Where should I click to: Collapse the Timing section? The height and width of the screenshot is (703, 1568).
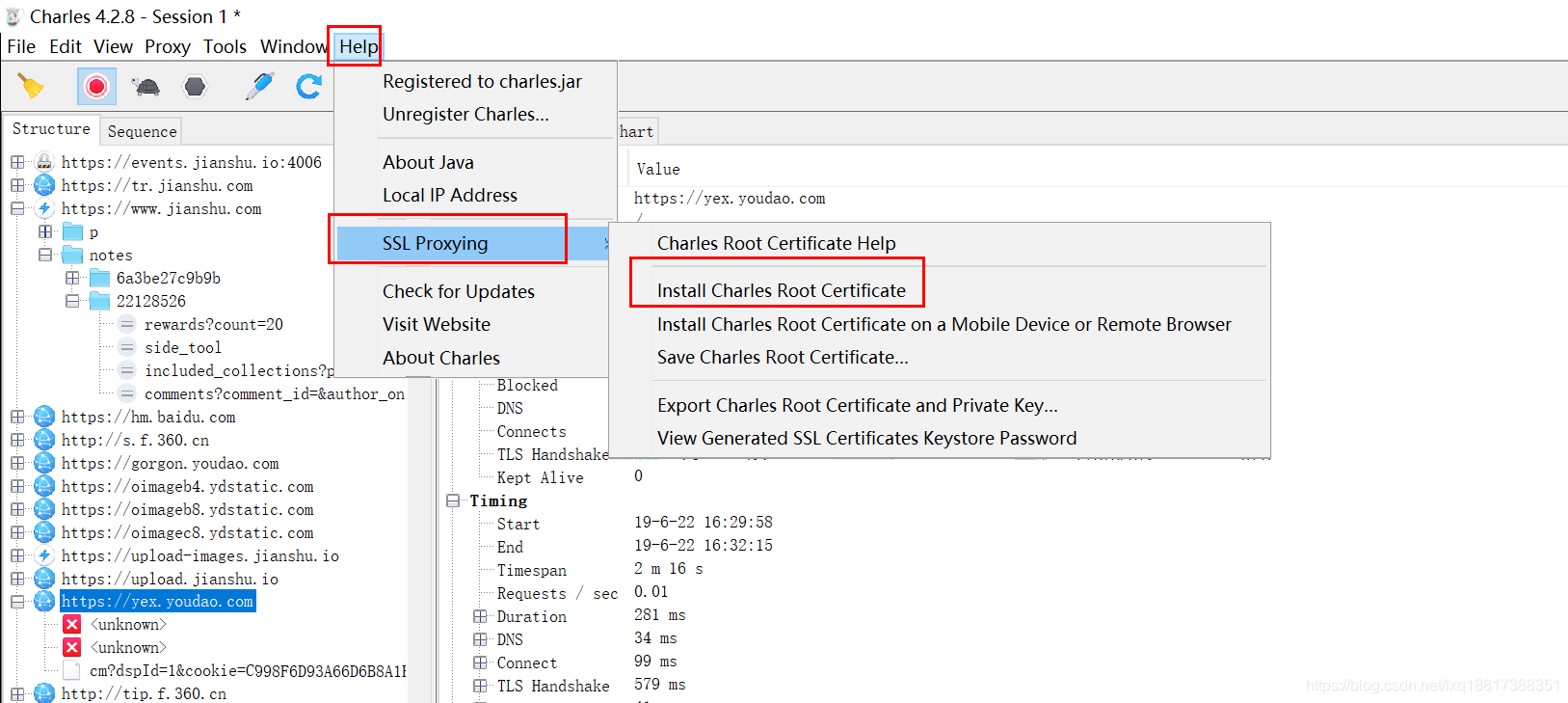453,501
